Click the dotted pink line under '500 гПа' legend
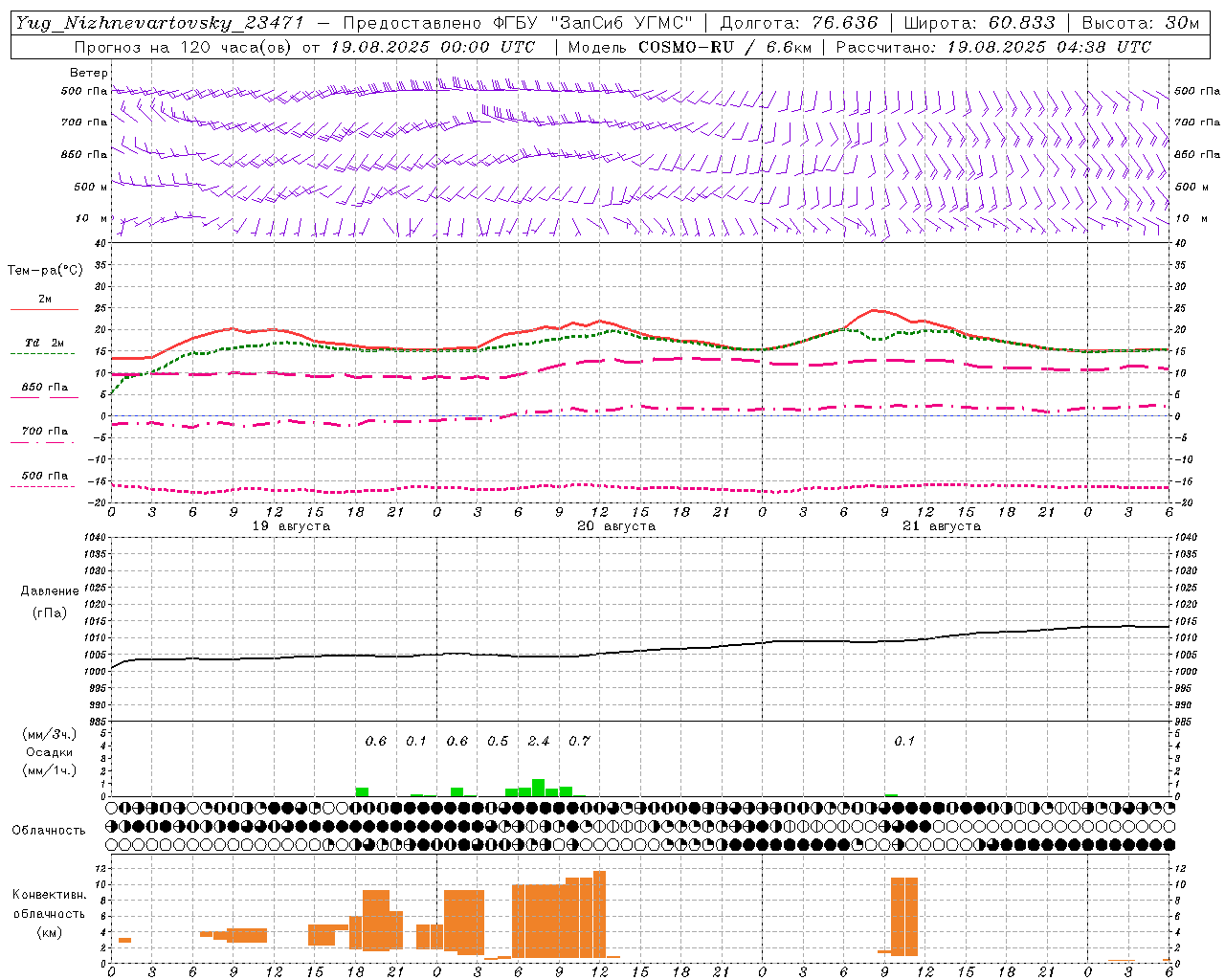1225x980 pixels. [x=42, y=486]
